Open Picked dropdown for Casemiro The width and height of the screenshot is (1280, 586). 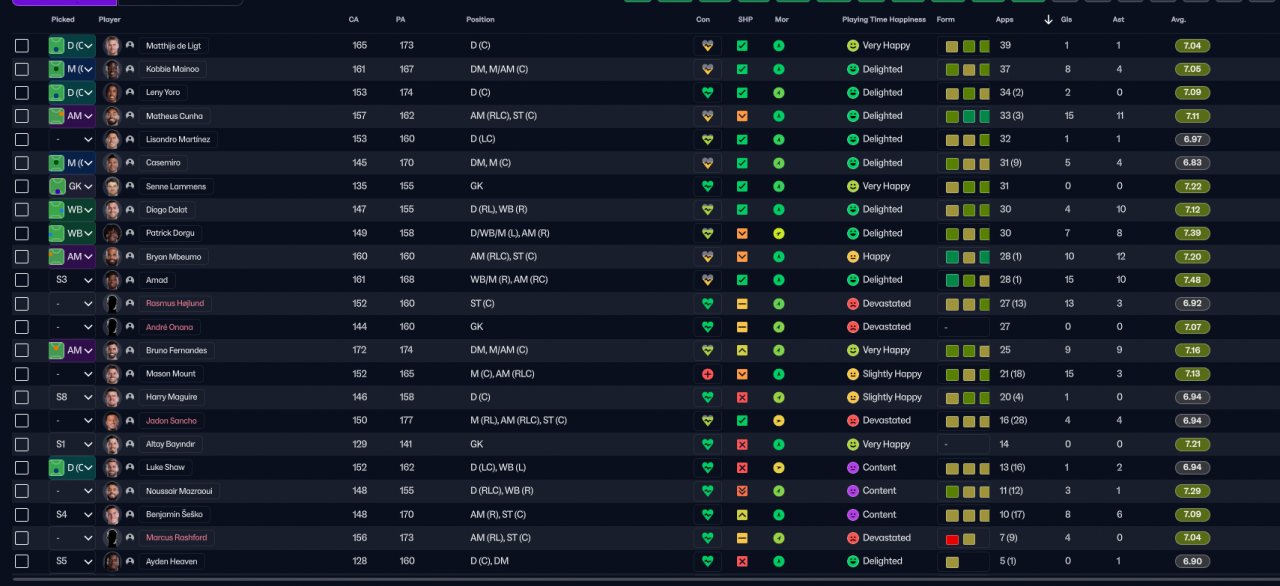(x=72, y=163)
